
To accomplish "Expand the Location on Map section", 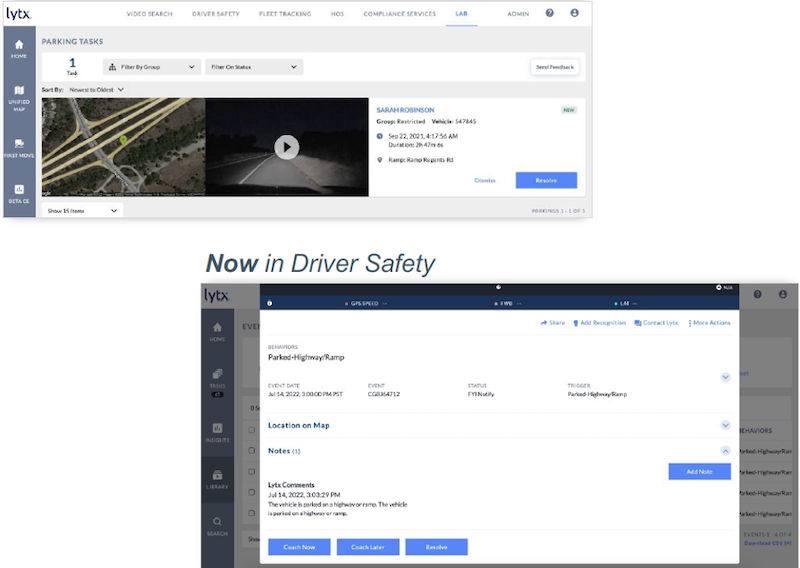I will point(725,425).
